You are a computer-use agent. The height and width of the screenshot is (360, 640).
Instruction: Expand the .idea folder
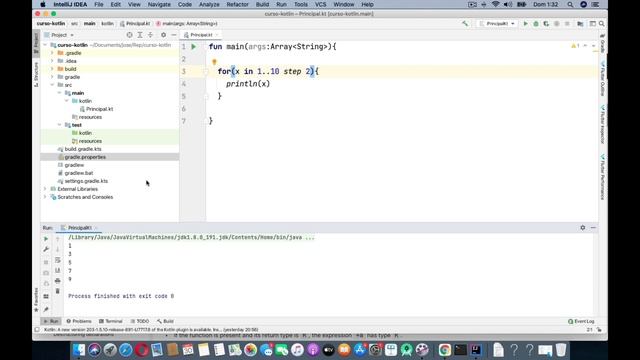pos(52,61)
